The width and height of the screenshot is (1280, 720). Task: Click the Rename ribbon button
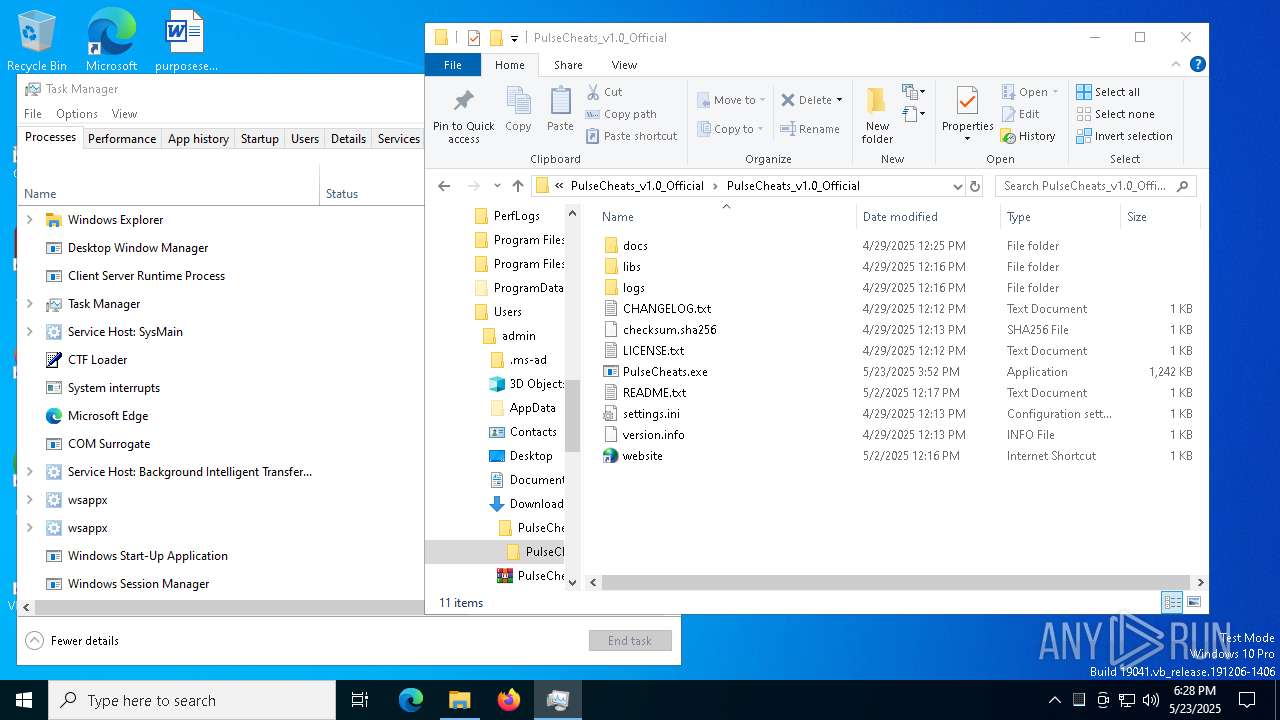(810, 129)
